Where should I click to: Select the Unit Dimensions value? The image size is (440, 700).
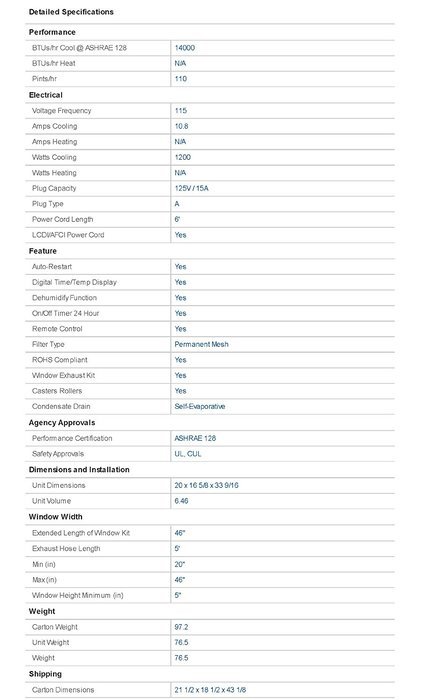[206, 485]
